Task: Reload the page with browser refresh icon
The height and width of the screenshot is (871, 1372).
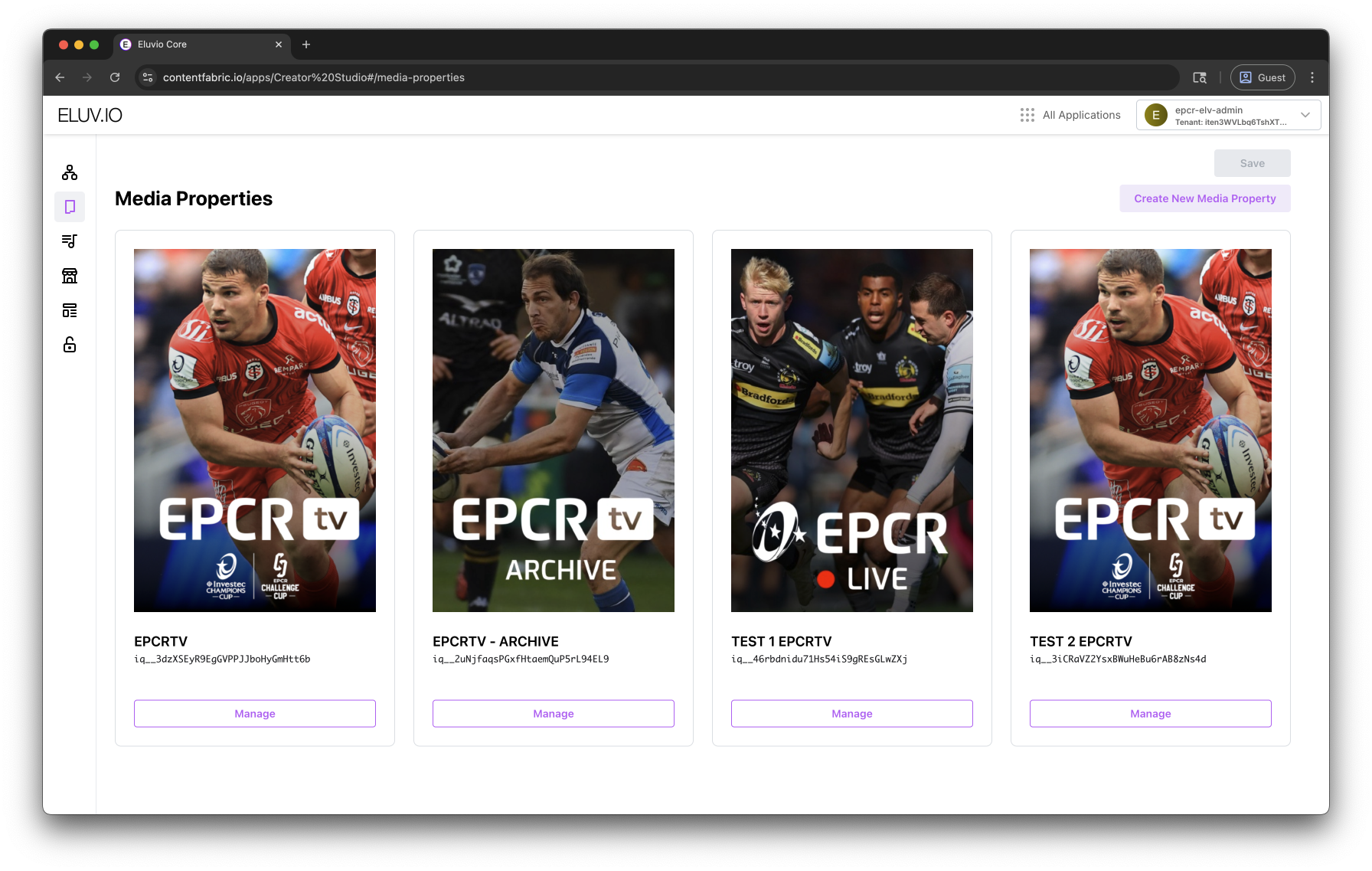Action: pos(115,77)
